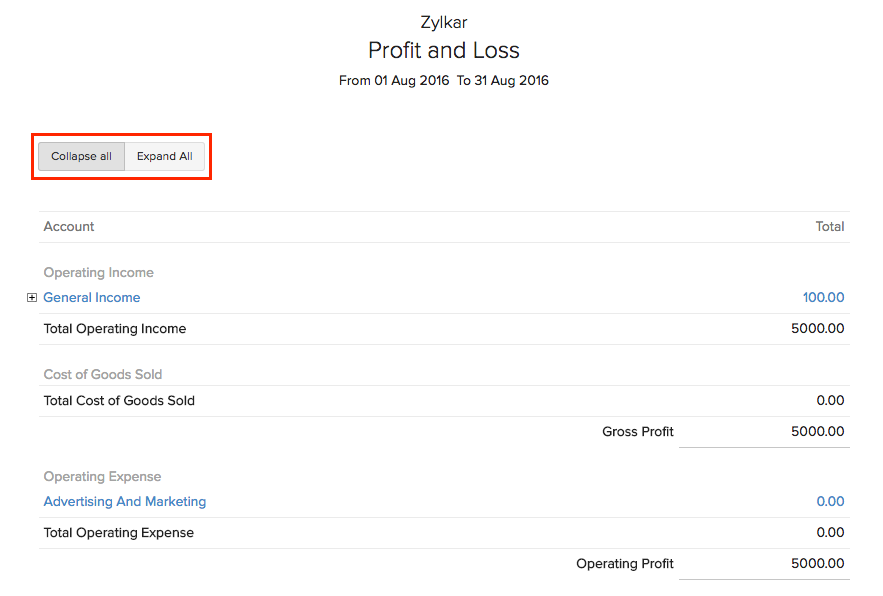This screenshot has width=883, height=596.
Task: Click the Zylkar organization name
Action: pyautogui.click(x=444, y=22)
